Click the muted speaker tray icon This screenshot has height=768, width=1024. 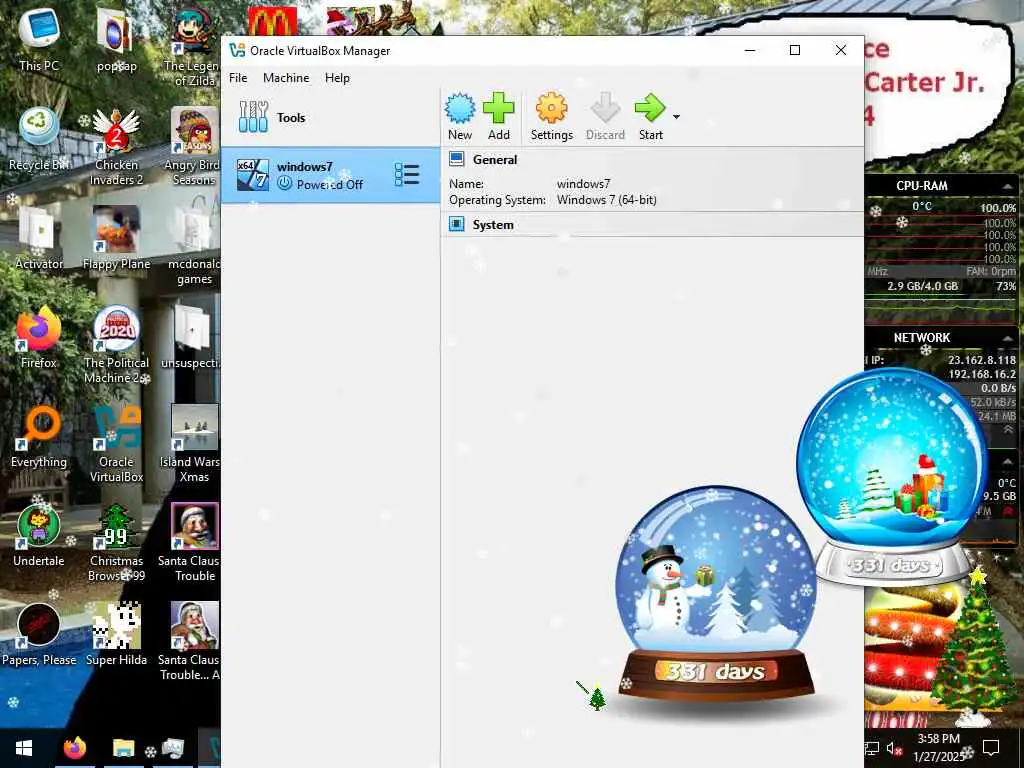(x=893, y=748)
